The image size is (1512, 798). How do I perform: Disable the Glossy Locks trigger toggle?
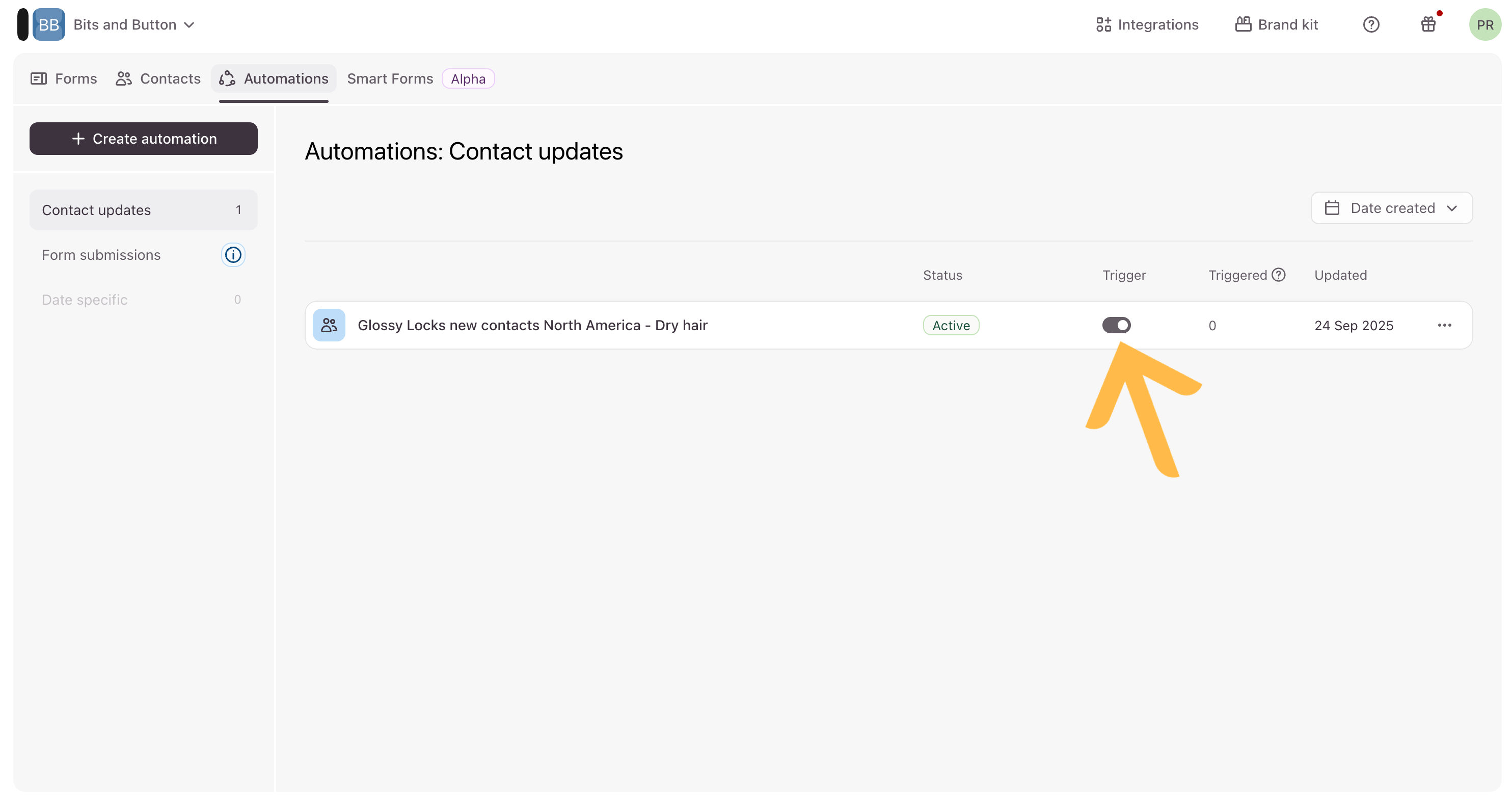(1116, 325)
